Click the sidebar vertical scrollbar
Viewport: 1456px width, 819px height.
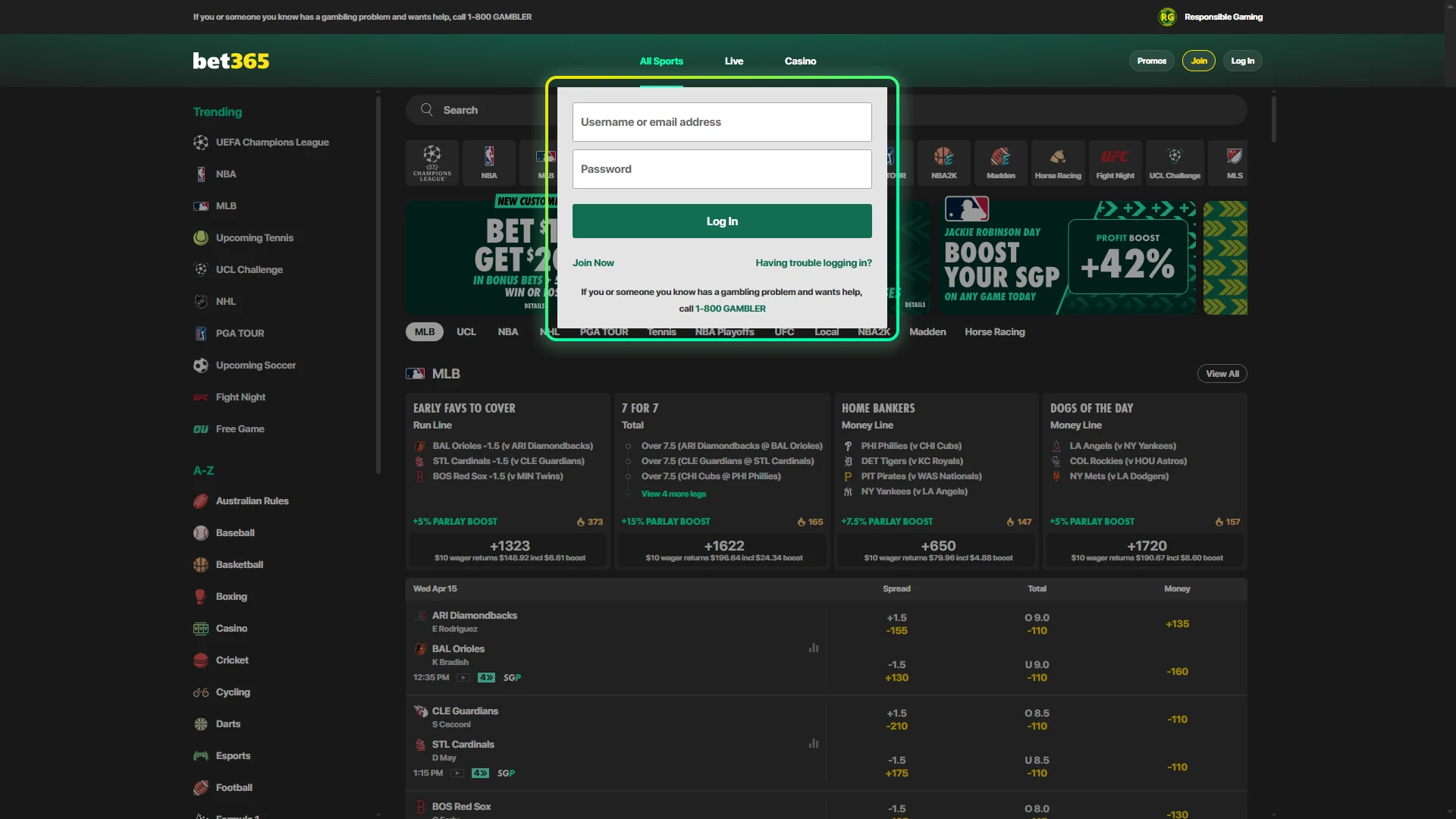(378, 284)
